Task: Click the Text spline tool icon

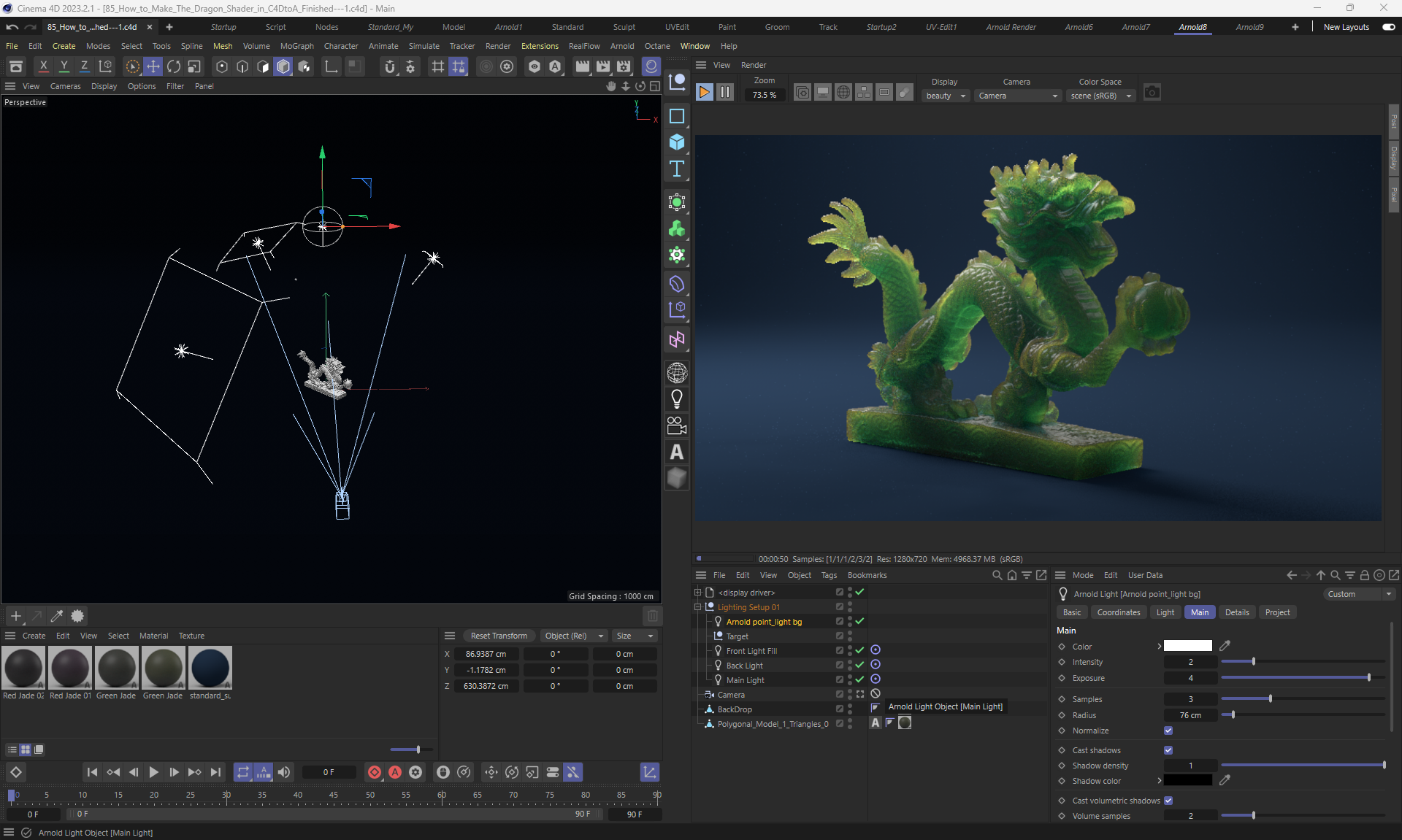Action: coord(677,169)
